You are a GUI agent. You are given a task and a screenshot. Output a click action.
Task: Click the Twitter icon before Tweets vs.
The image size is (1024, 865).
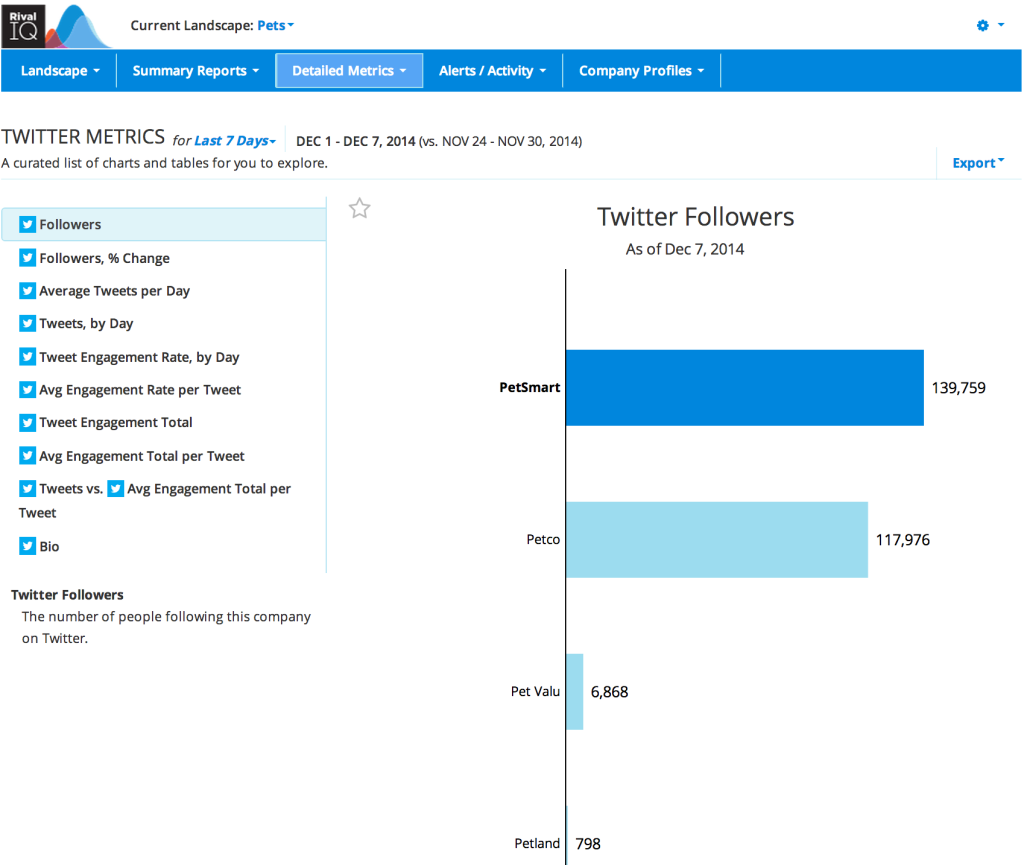(x=27, y=488)
